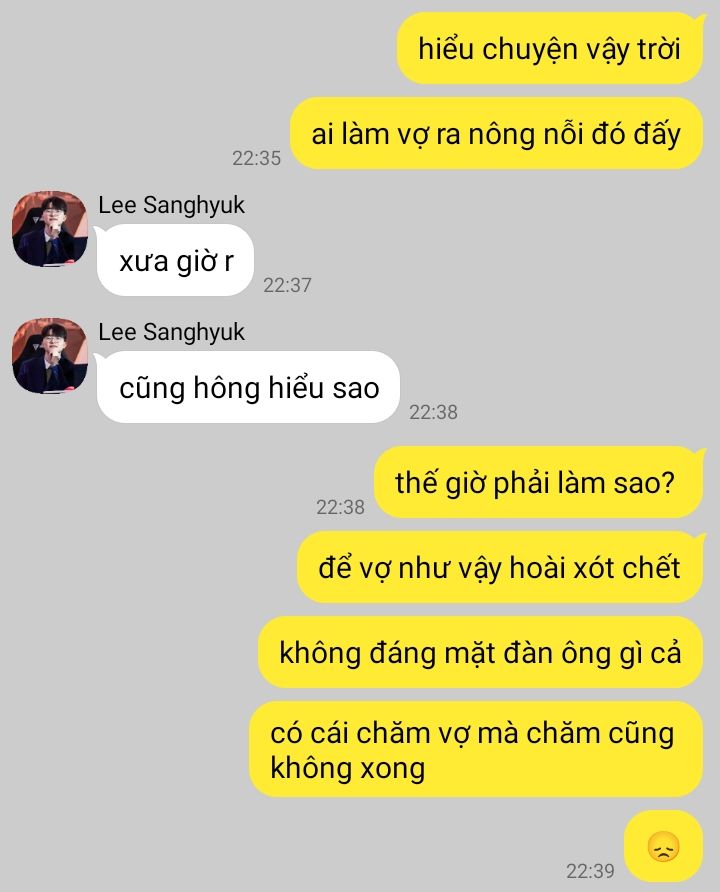The width and height of the screenshot is (720, 892).
Task: Tap the sad face emoji message
Action: tap(664, 848)
